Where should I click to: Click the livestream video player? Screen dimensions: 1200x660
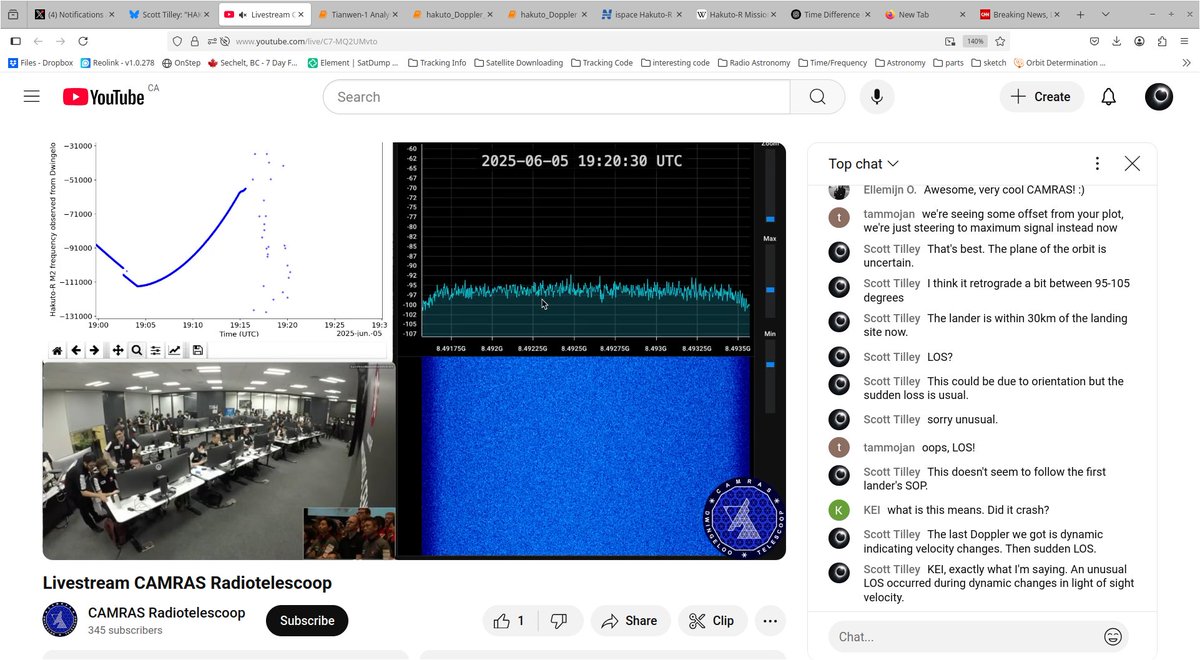(414, 351)
